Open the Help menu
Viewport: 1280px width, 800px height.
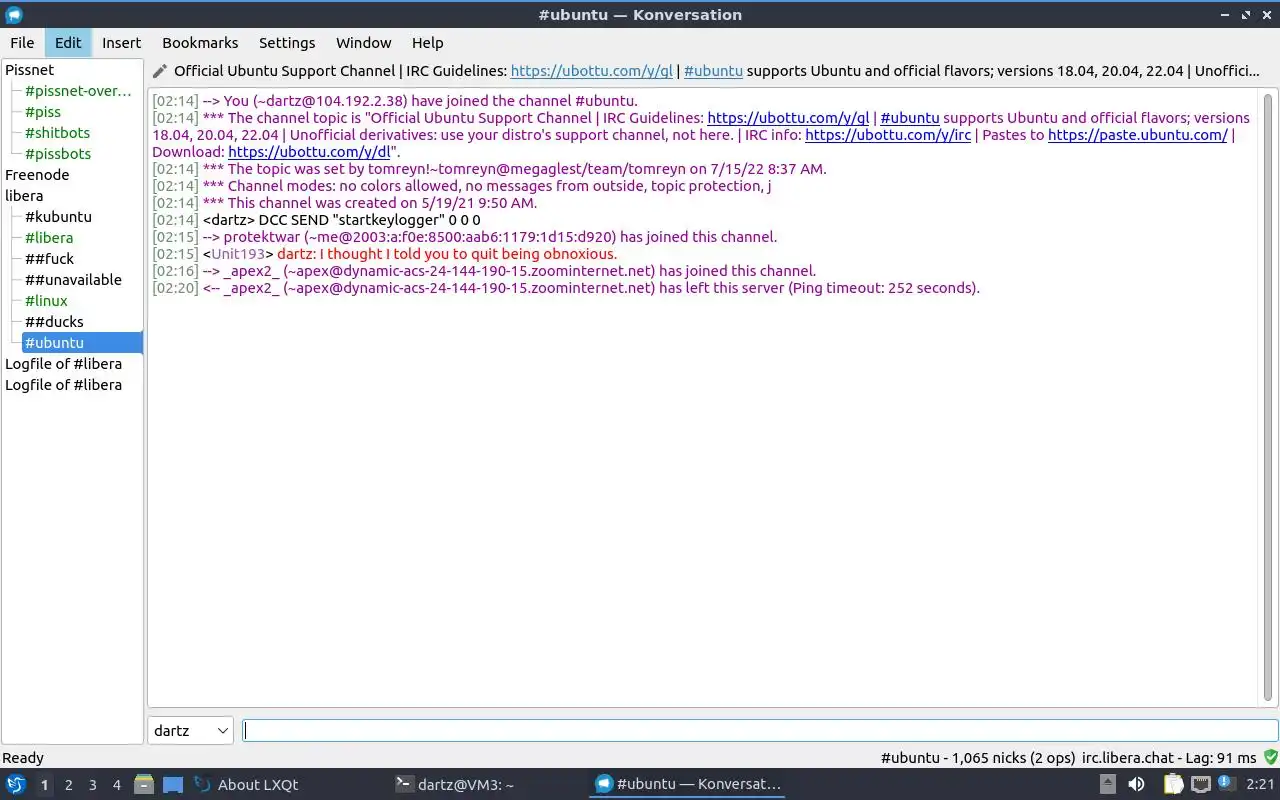[x=427, y=43]
